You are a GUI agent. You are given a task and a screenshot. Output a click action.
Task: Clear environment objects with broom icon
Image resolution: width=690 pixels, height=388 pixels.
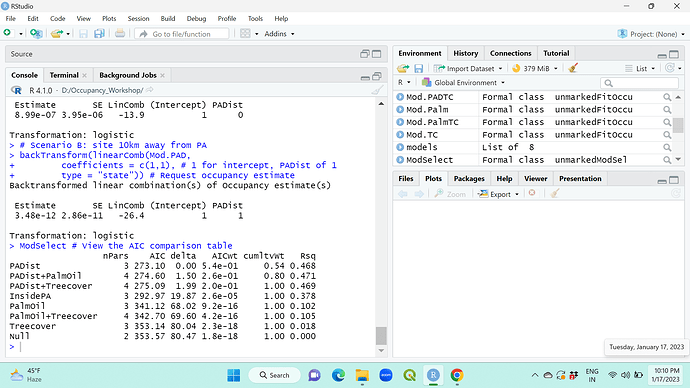point(573,68)
